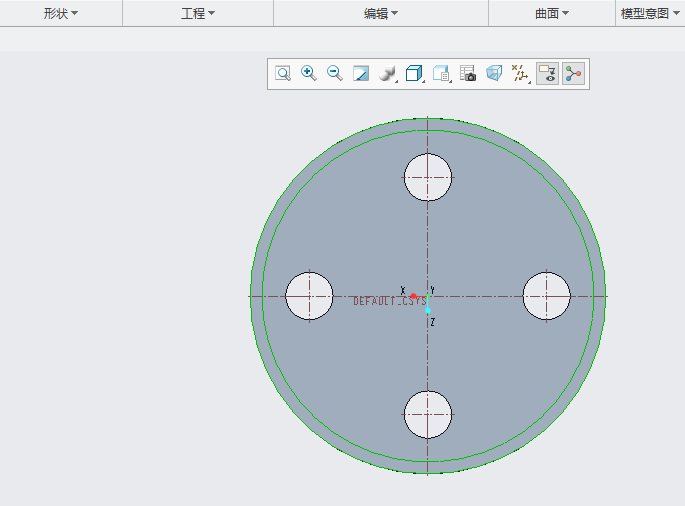Open the View Manager icon
The image size is (685, 506).
pyautogui.click(x=441, y=73)
